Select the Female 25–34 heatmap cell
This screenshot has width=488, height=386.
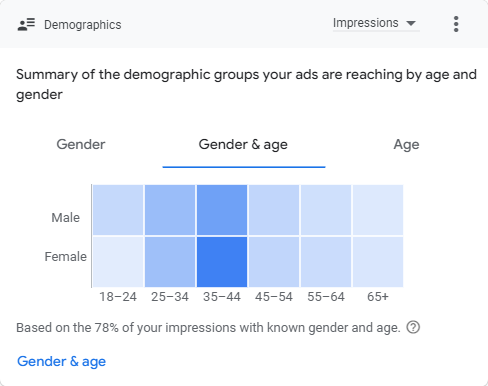170,262
